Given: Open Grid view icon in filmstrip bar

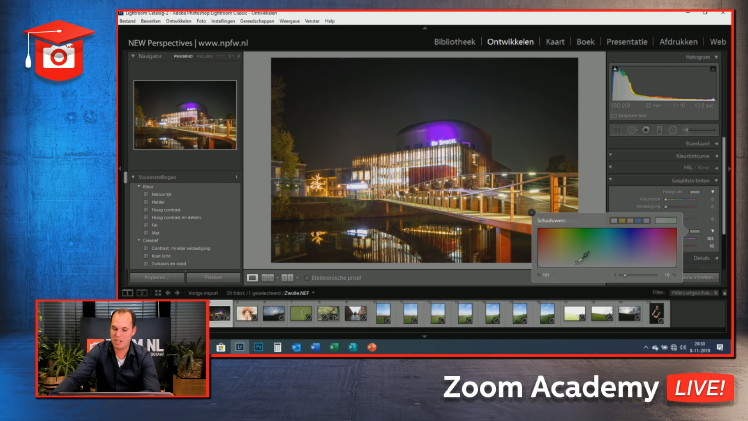Looking at the screenshot, I should pyautogui.click(x=158, y=293).
